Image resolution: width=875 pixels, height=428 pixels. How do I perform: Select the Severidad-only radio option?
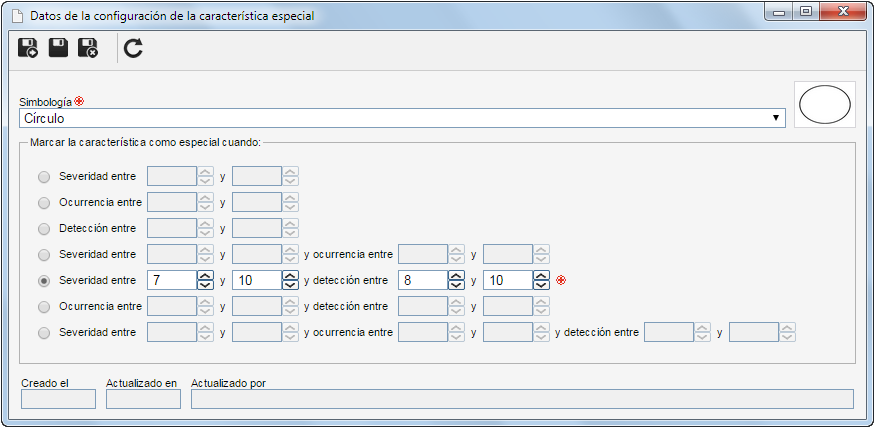(44, 177)
